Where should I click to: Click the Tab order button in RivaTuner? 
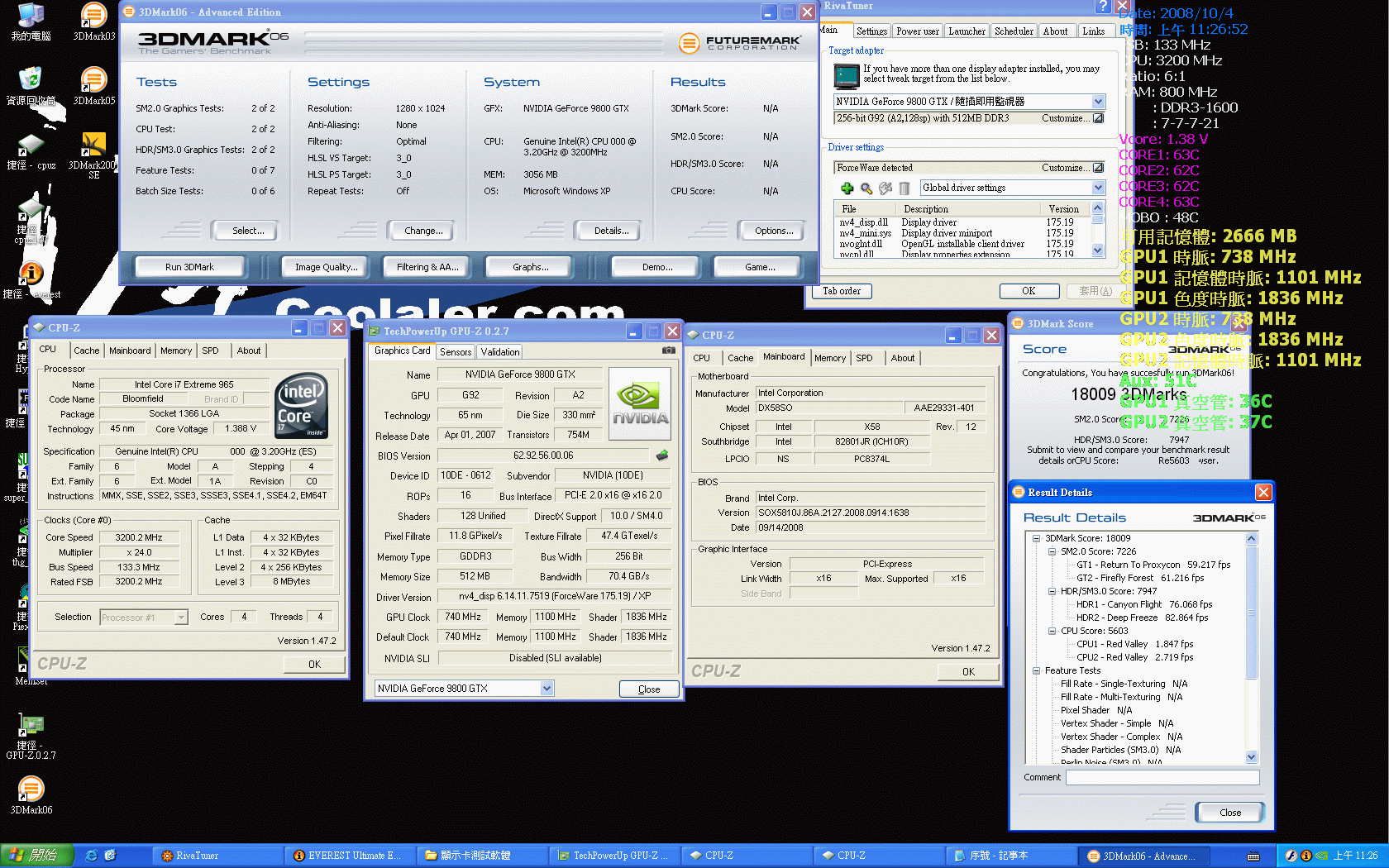pyautogui.click(x=842, y=291)
